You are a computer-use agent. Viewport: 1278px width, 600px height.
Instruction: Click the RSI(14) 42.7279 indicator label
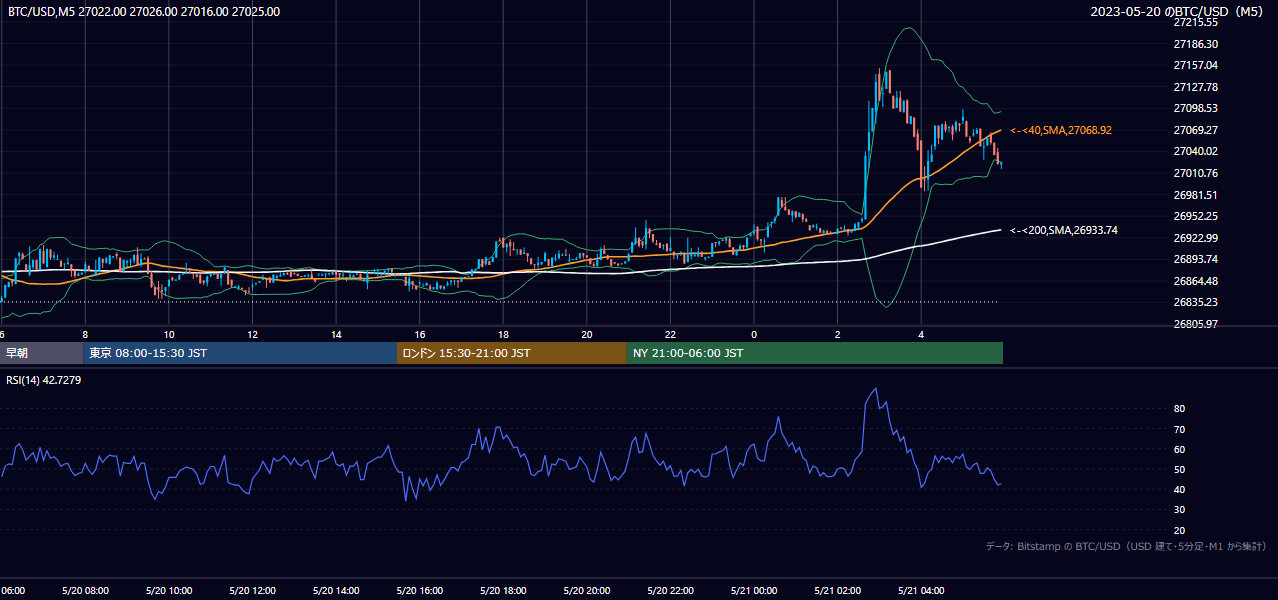[44, 380]
